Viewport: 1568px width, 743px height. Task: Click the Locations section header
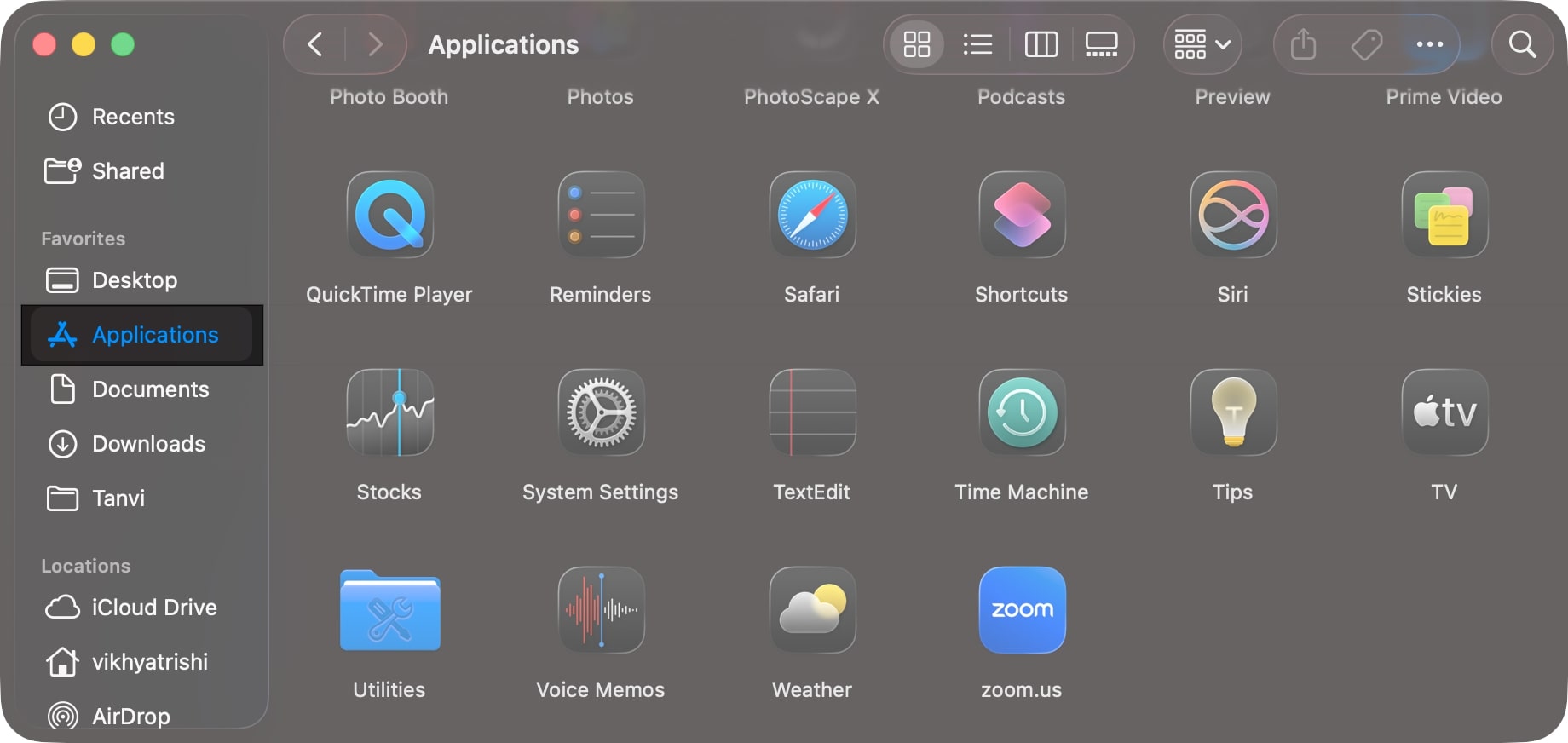pos(86,566)
